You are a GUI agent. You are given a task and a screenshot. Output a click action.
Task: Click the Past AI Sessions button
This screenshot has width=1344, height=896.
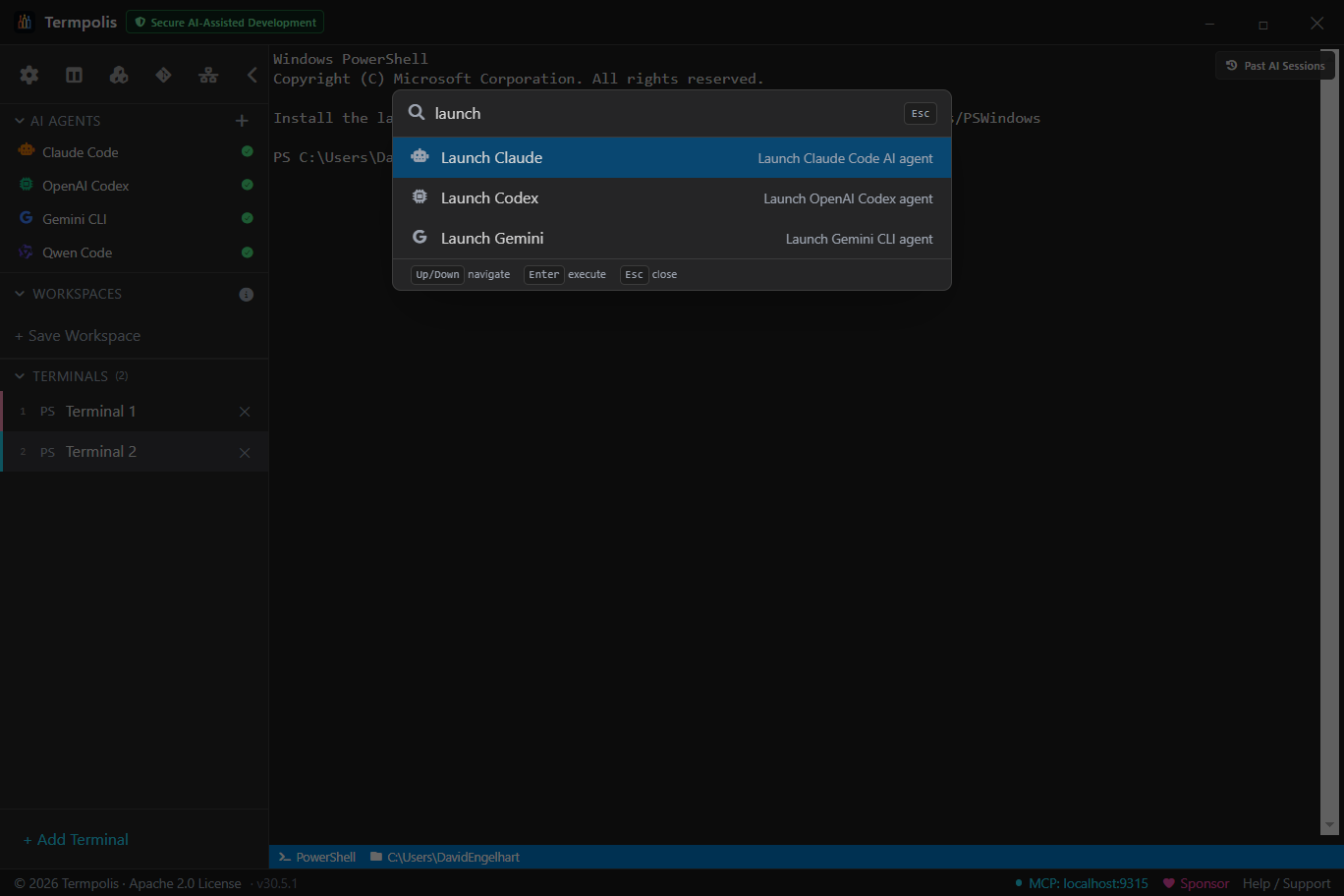point(1275,66)
